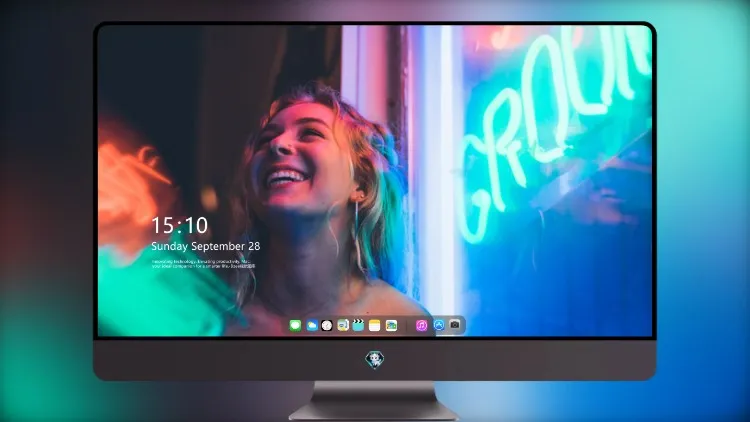Image resolution: width=750 pixels, height=422 pixels.
Task: Click the logo on the monitor chin
Action: (x=375, y=359)
